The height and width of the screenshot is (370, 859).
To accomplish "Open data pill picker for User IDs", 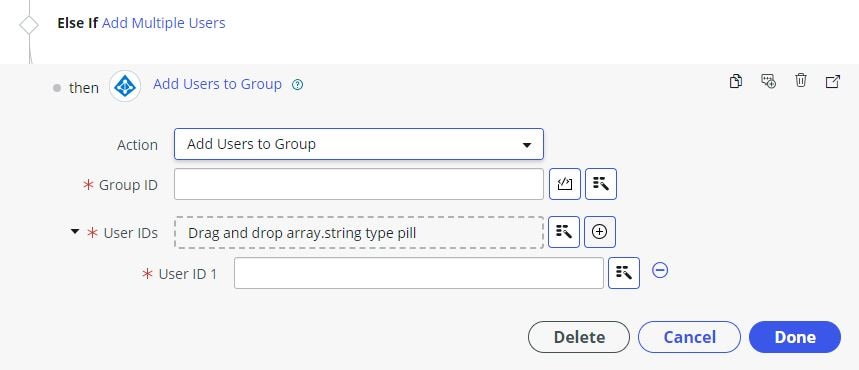I will click(564, 232).
